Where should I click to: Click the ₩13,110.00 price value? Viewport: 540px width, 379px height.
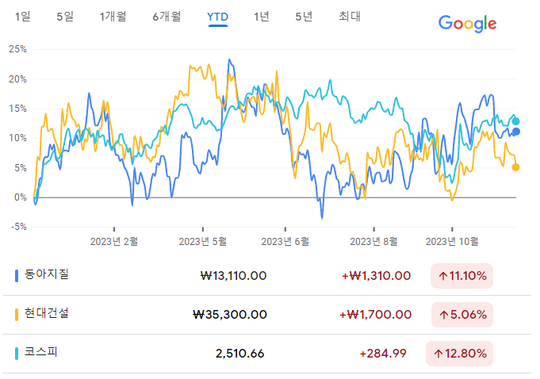click(233, 276)
